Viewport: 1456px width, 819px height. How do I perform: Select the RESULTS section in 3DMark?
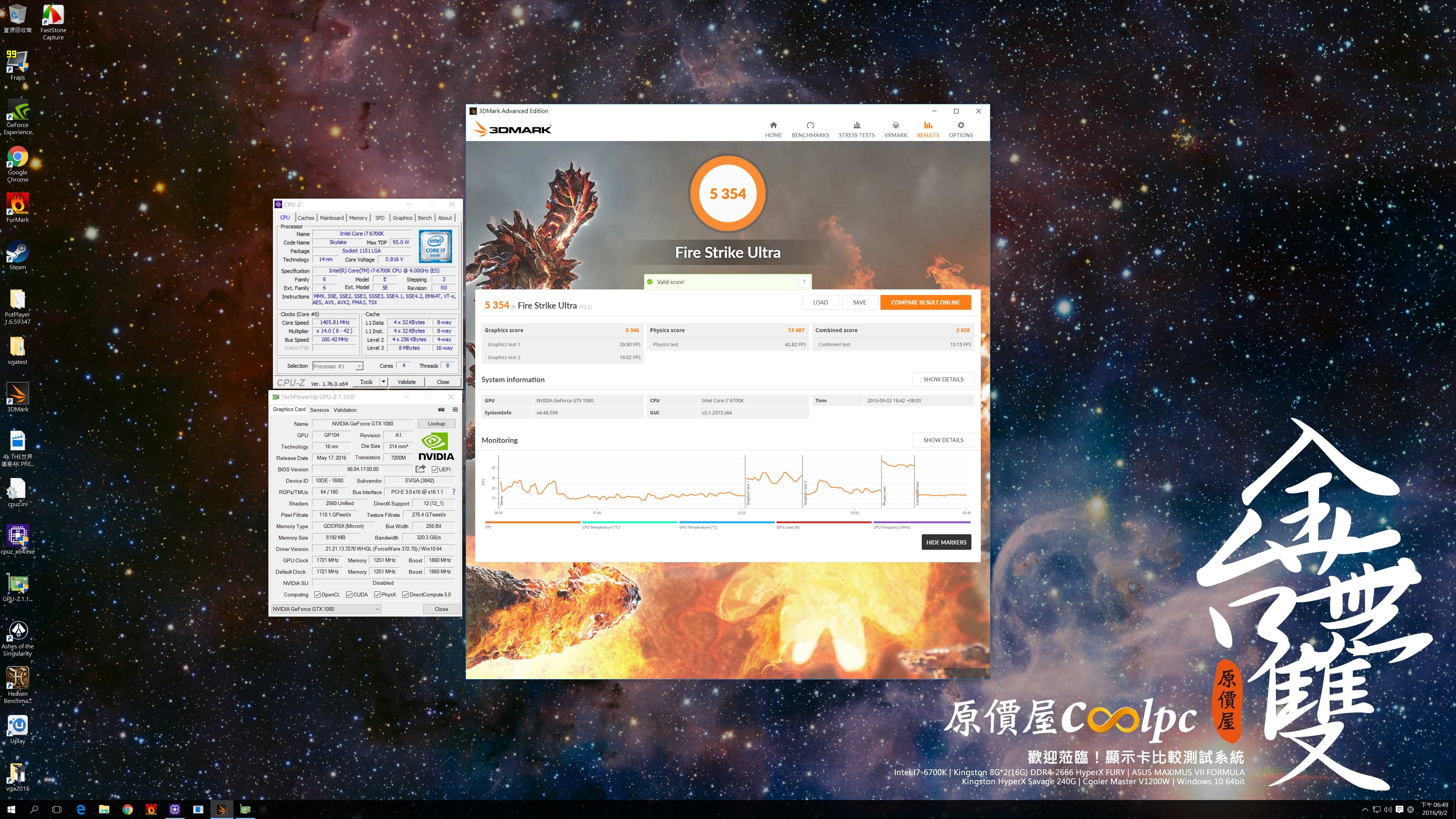pos(927,129)
